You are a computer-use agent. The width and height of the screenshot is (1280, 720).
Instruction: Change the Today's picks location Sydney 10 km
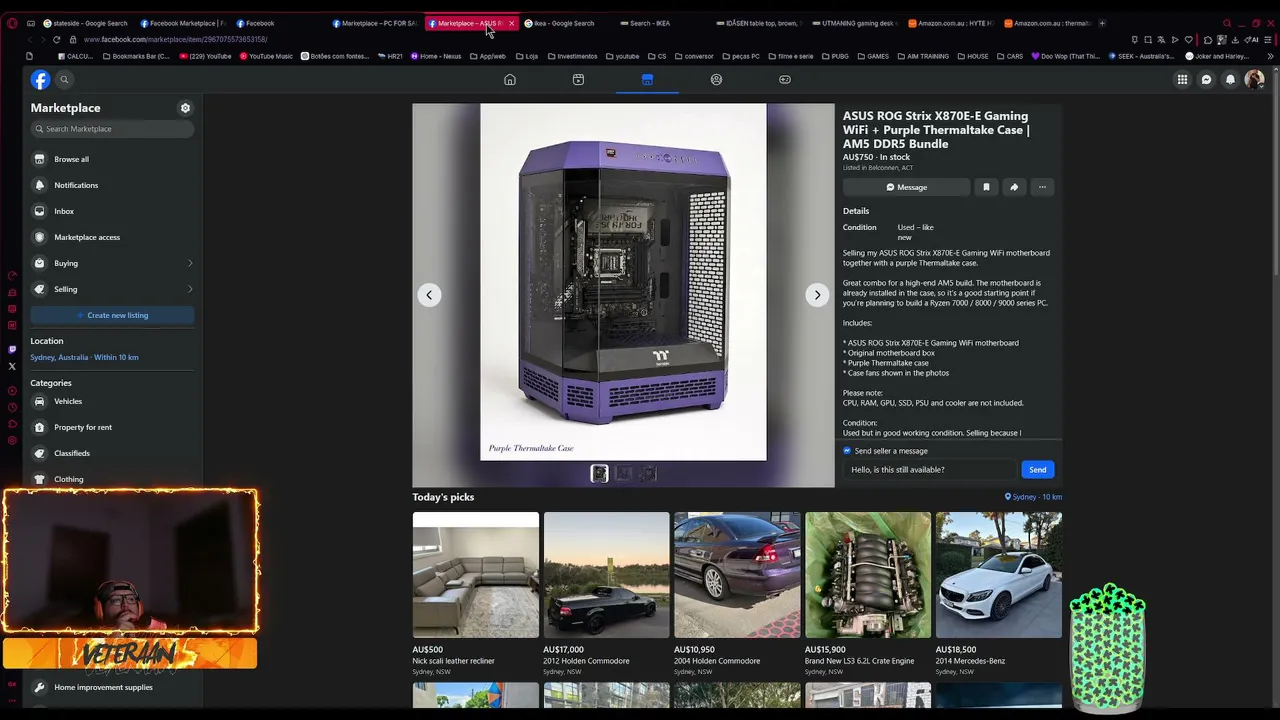tap(1034, 497)
